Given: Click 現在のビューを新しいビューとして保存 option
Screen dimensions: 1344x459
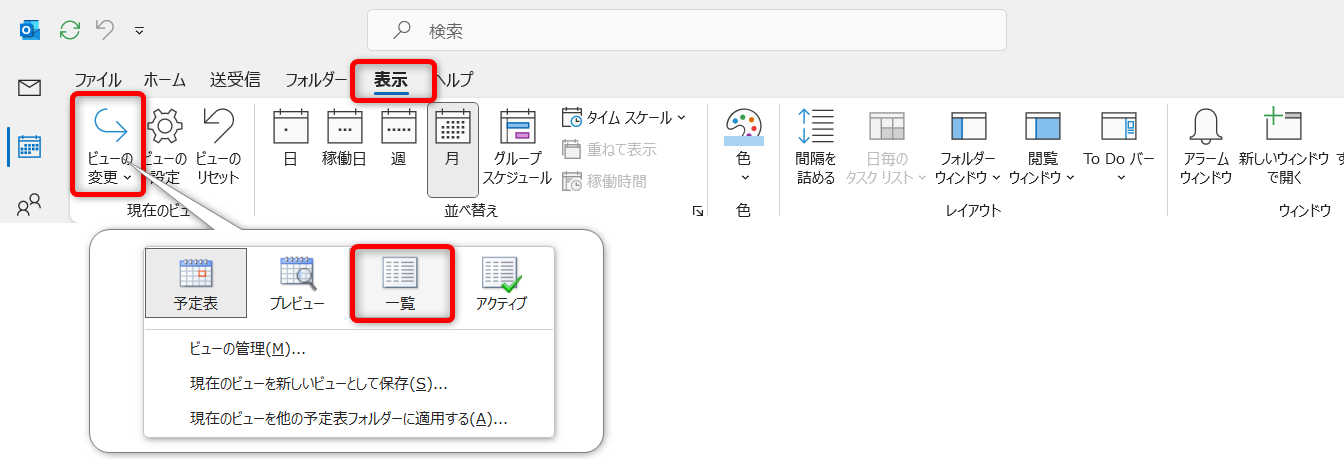Looking at the screenshot, I should 318,384.
